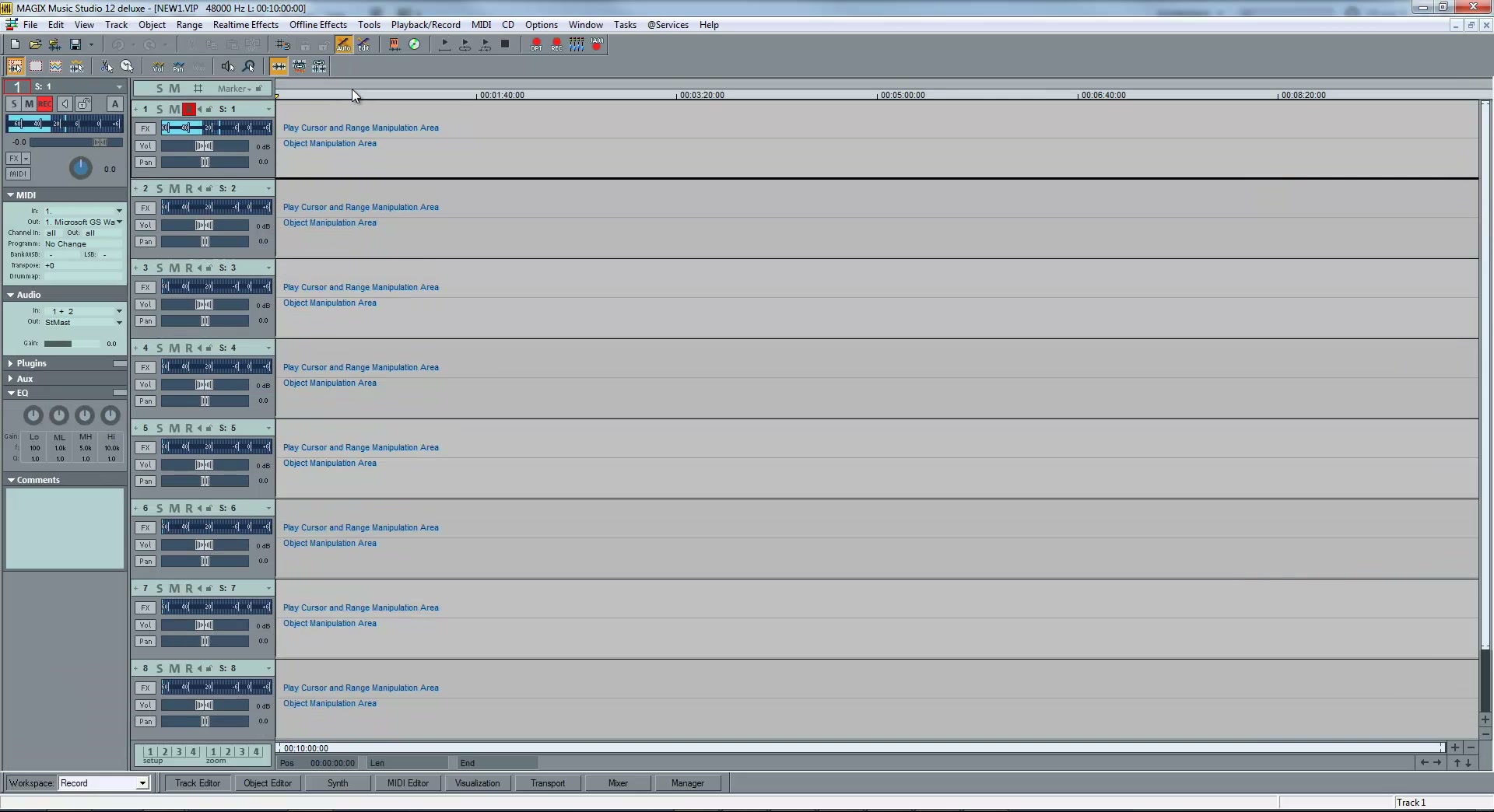Viewport: 1494px width, 812px height.
Task: Select the scrub speaker mouse tool
Action: coord(227,66)
